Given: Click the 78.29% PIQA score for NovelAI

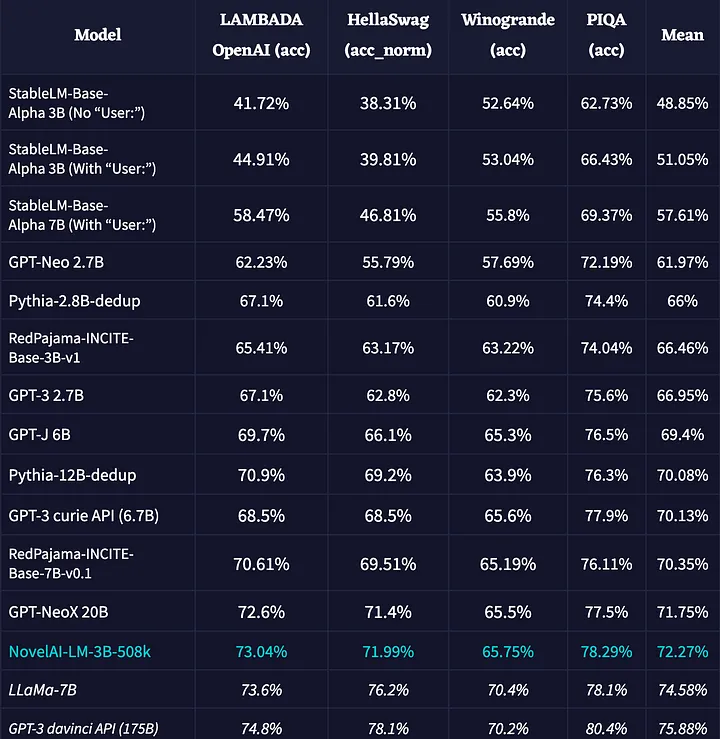Looking at the screenshot, I should click(606, 651).
